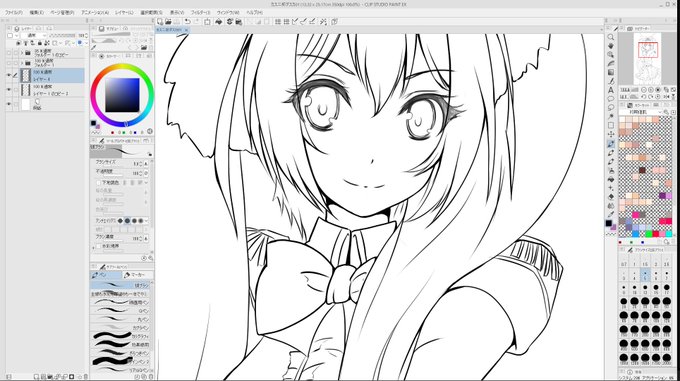Select the カブラペン brush preset
This screenshot has width=680, height=381.
click(121, 328)
